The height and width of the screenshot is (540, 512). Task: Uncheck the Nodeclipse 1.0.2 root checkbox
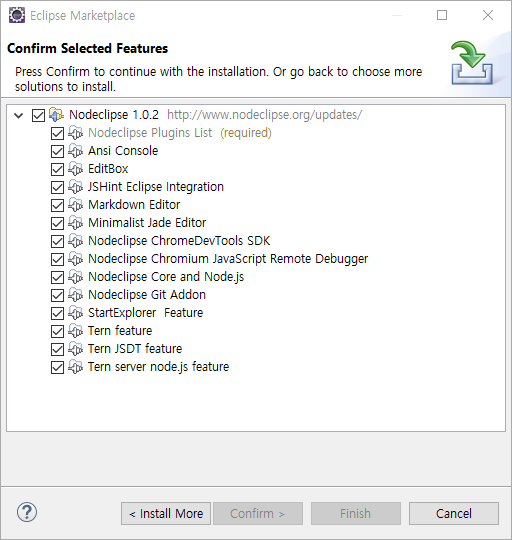(x=38, y=115)
